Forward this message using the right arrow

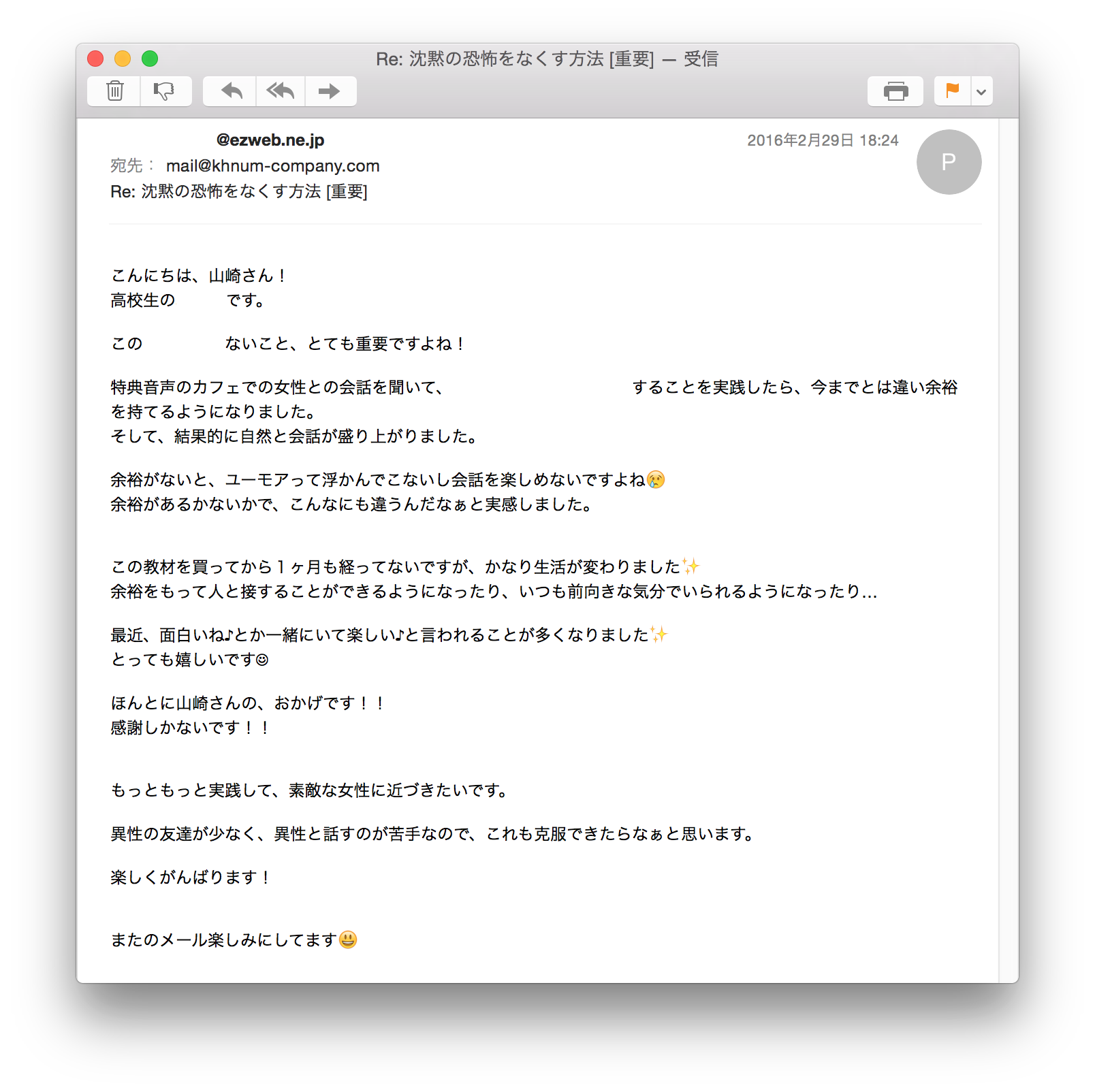pos(331,91)
